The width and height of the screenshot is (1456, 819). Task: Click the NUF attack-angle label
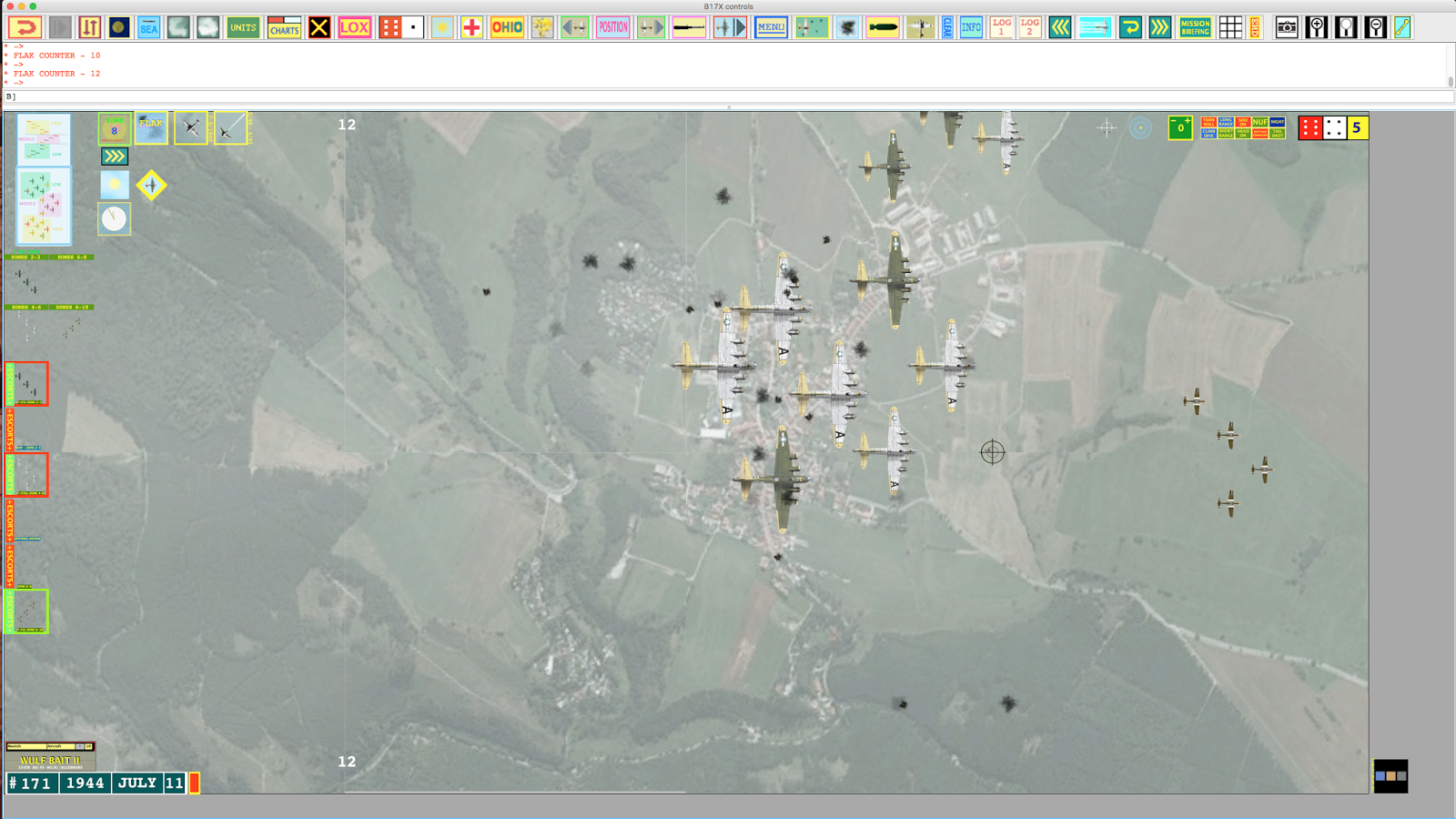1259,122
